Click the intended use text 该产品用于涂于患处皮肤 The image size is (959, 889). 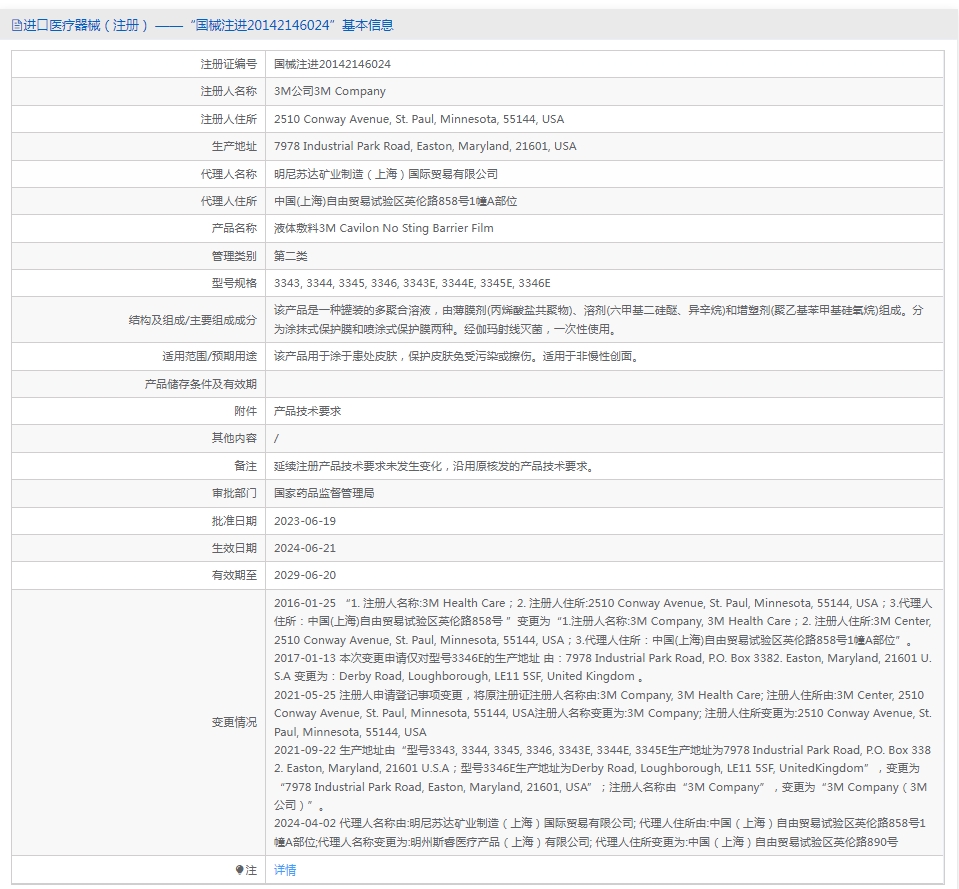(456, 356)
